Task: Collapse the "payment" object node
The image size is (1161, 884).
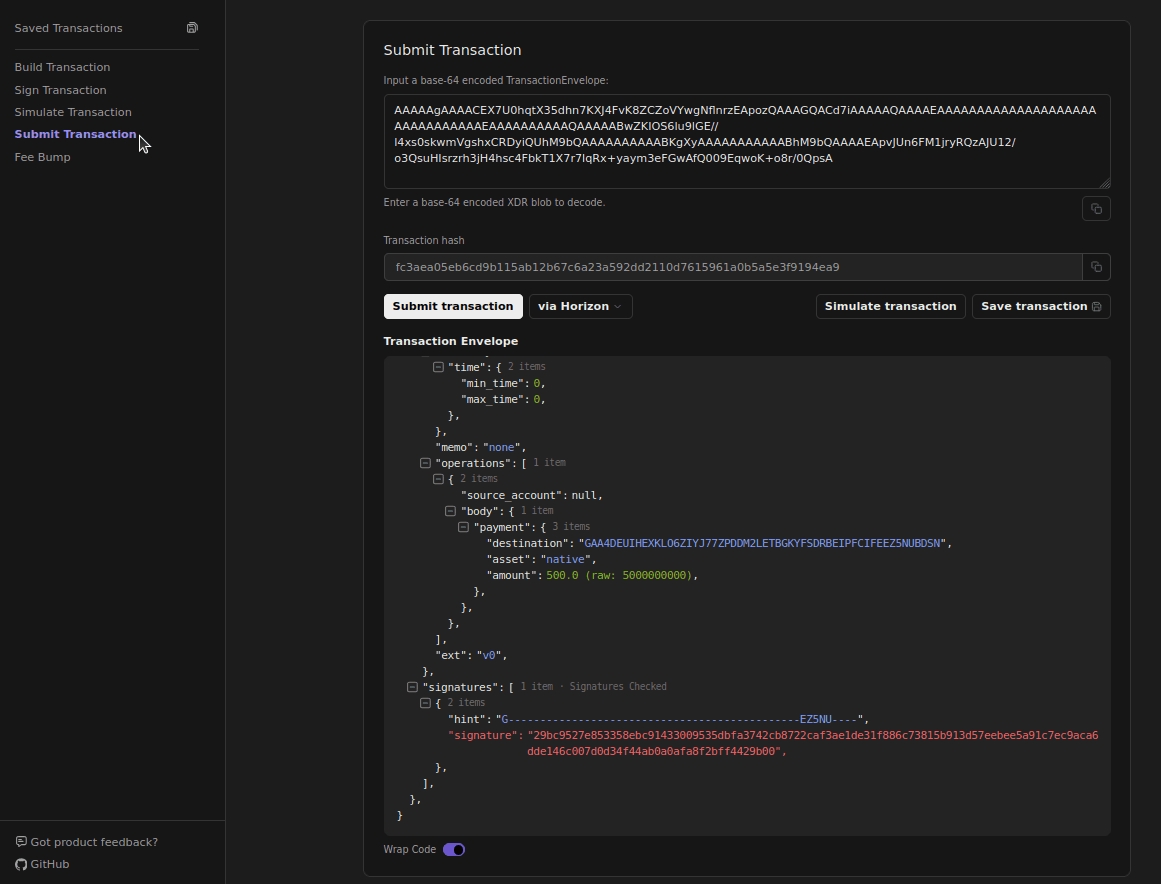Action: (463, 527)
